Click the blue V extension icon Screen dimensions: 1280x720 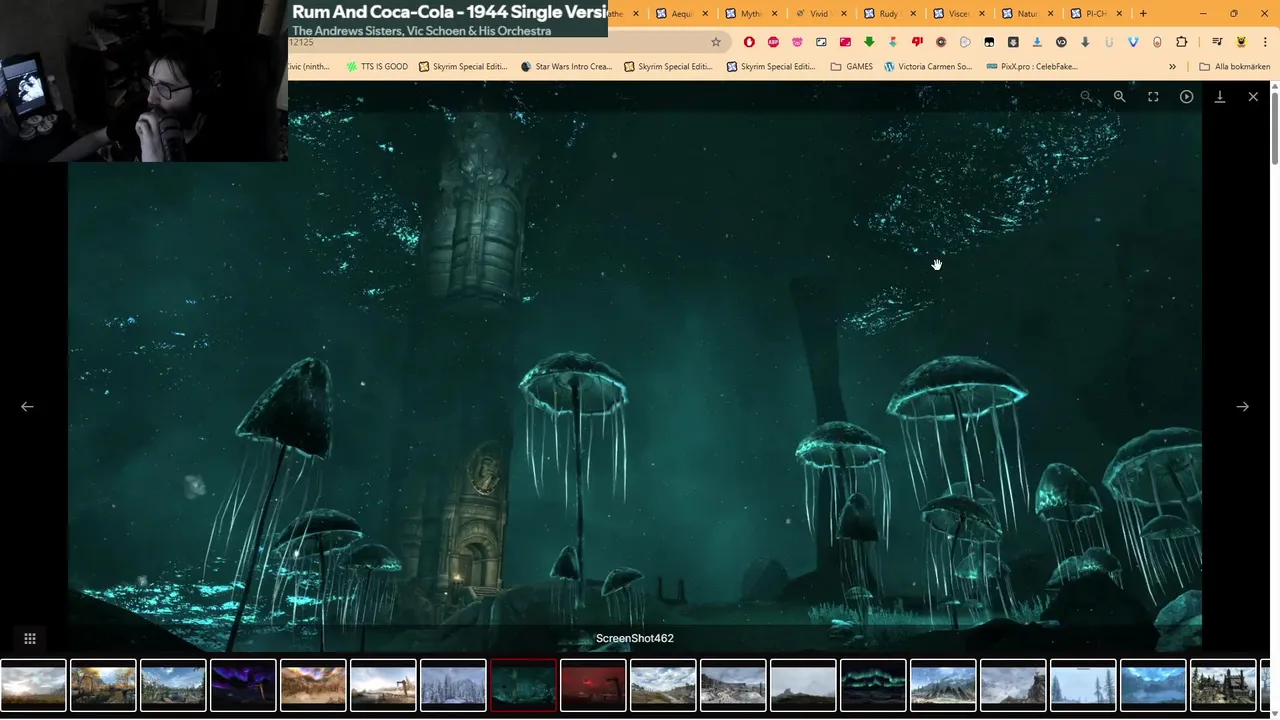pos(1133,42)
